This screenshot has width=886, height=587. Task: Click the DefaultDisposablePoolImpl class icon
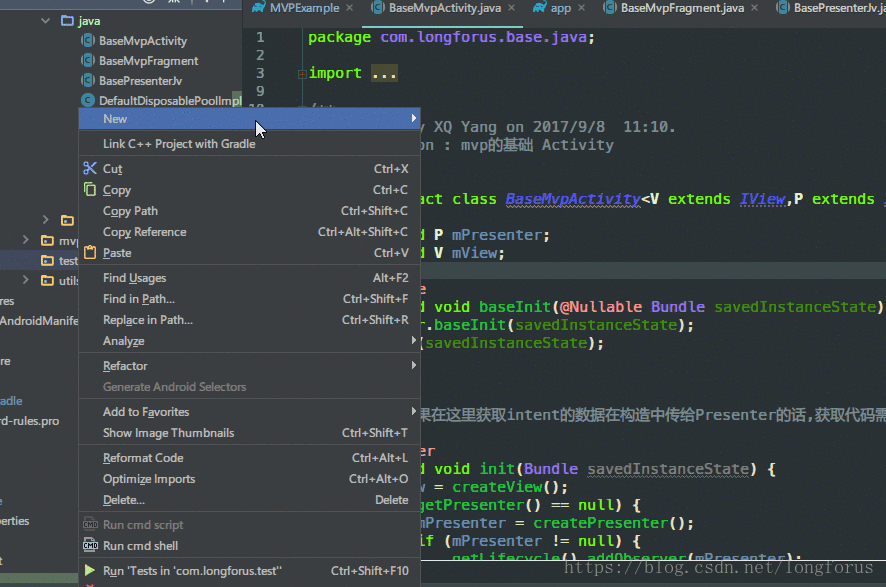coord(88,101)
